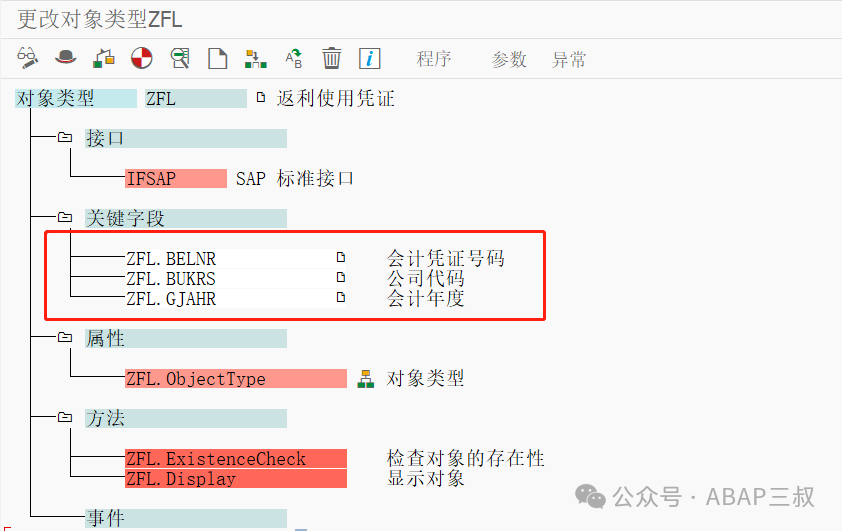This screenshot has width=842, height=531.
Task: Click 对象类型 text beside ZFL.ObjectType
Action: 426,379
